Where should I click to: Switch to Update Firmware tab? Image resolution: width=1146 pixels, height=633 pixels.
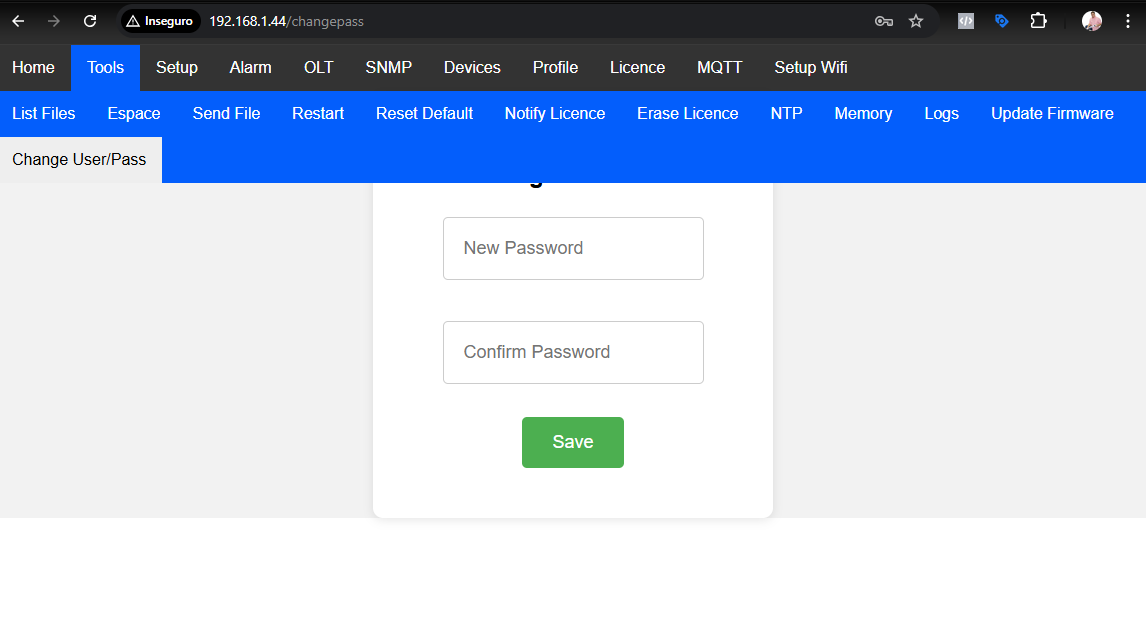1052,114
